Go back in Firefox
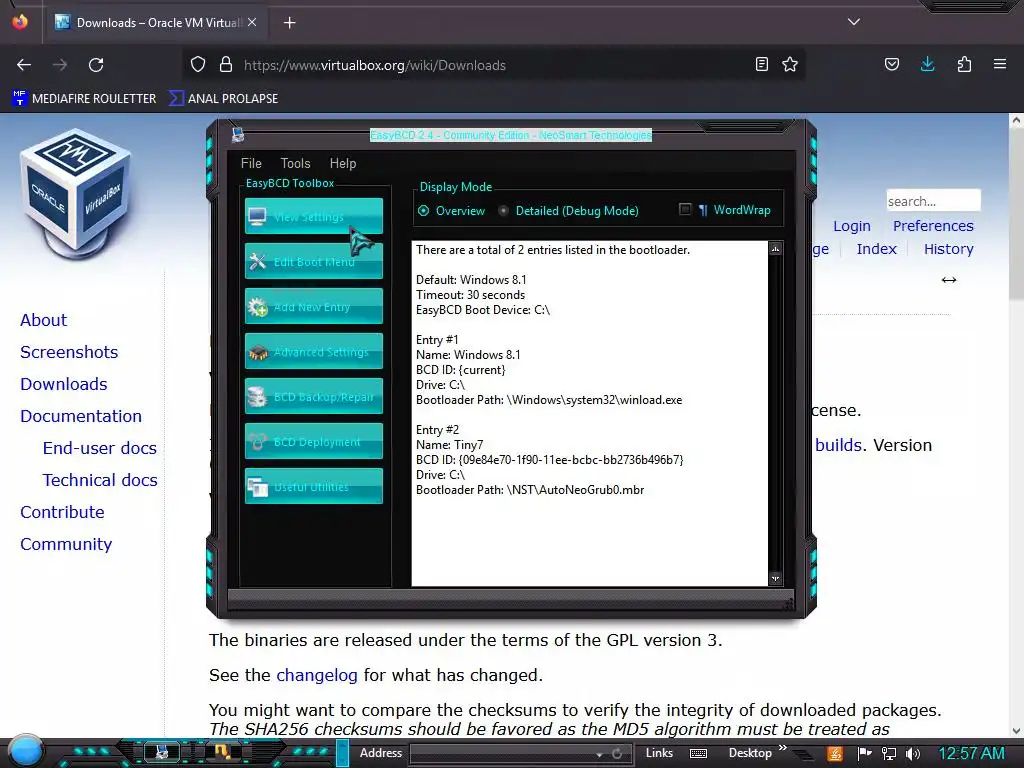 pyautogui.click(x=24, y=65)
